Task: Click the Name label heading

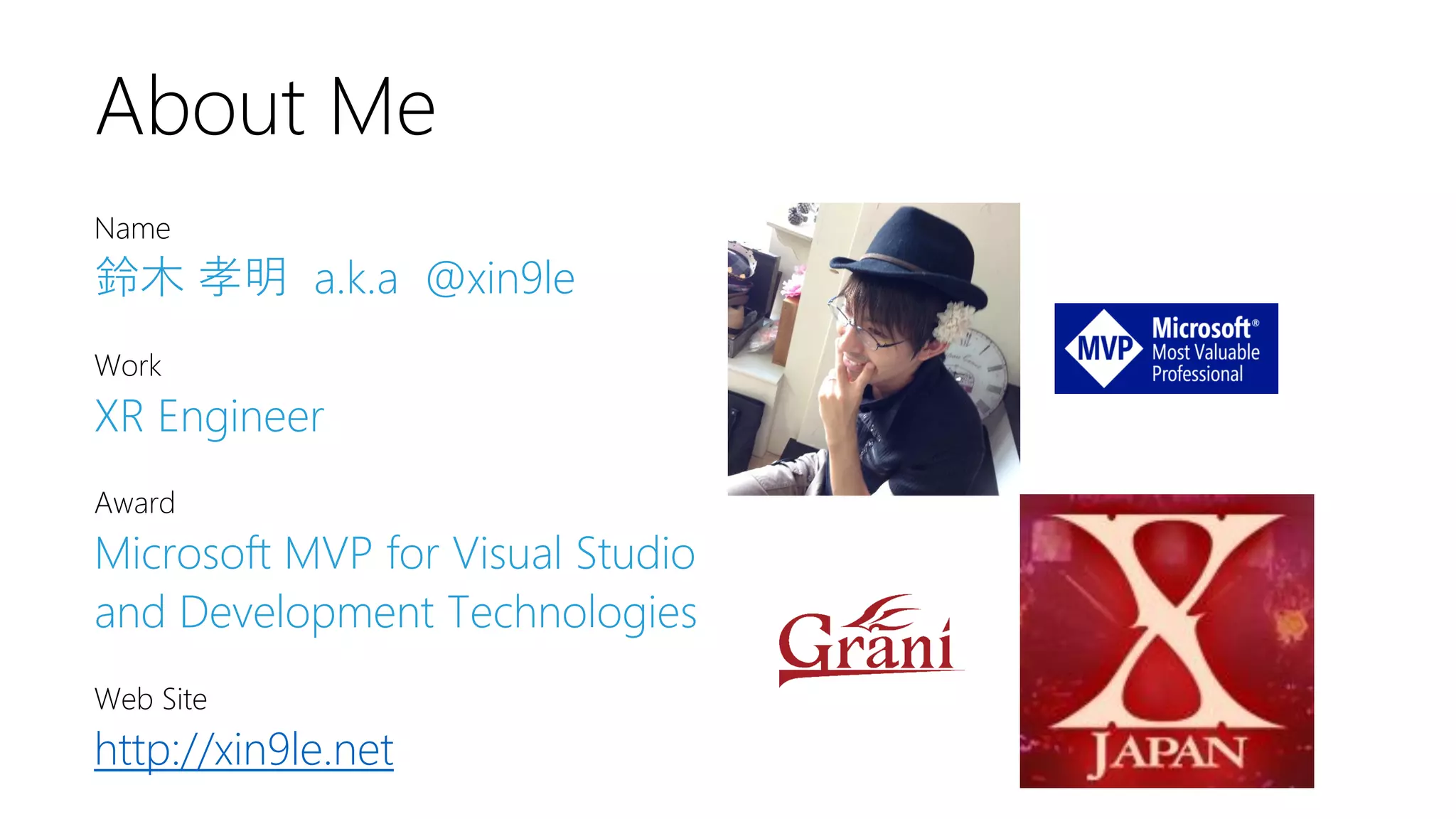Action: [x=132, y=229]
